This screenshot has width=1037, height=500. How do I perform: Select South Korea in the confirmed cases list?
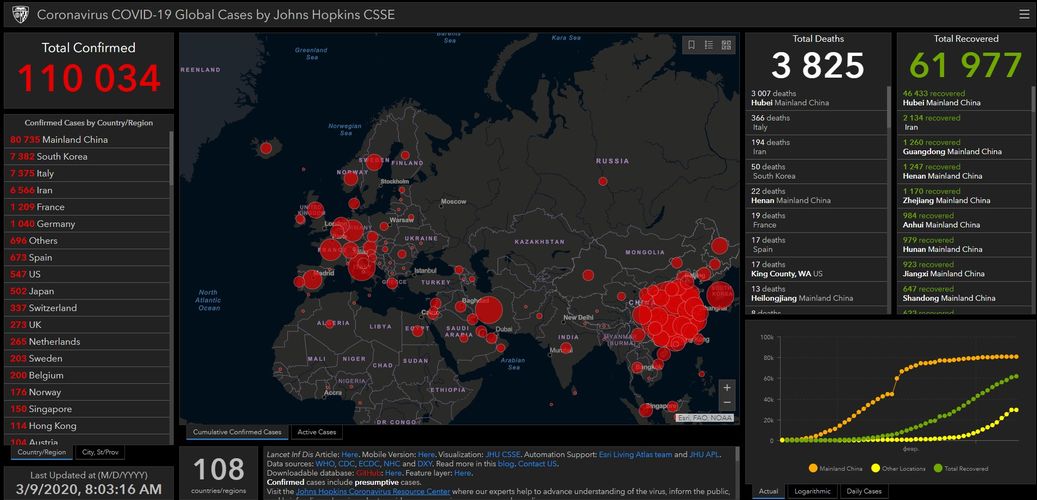[x=60, y=157]
